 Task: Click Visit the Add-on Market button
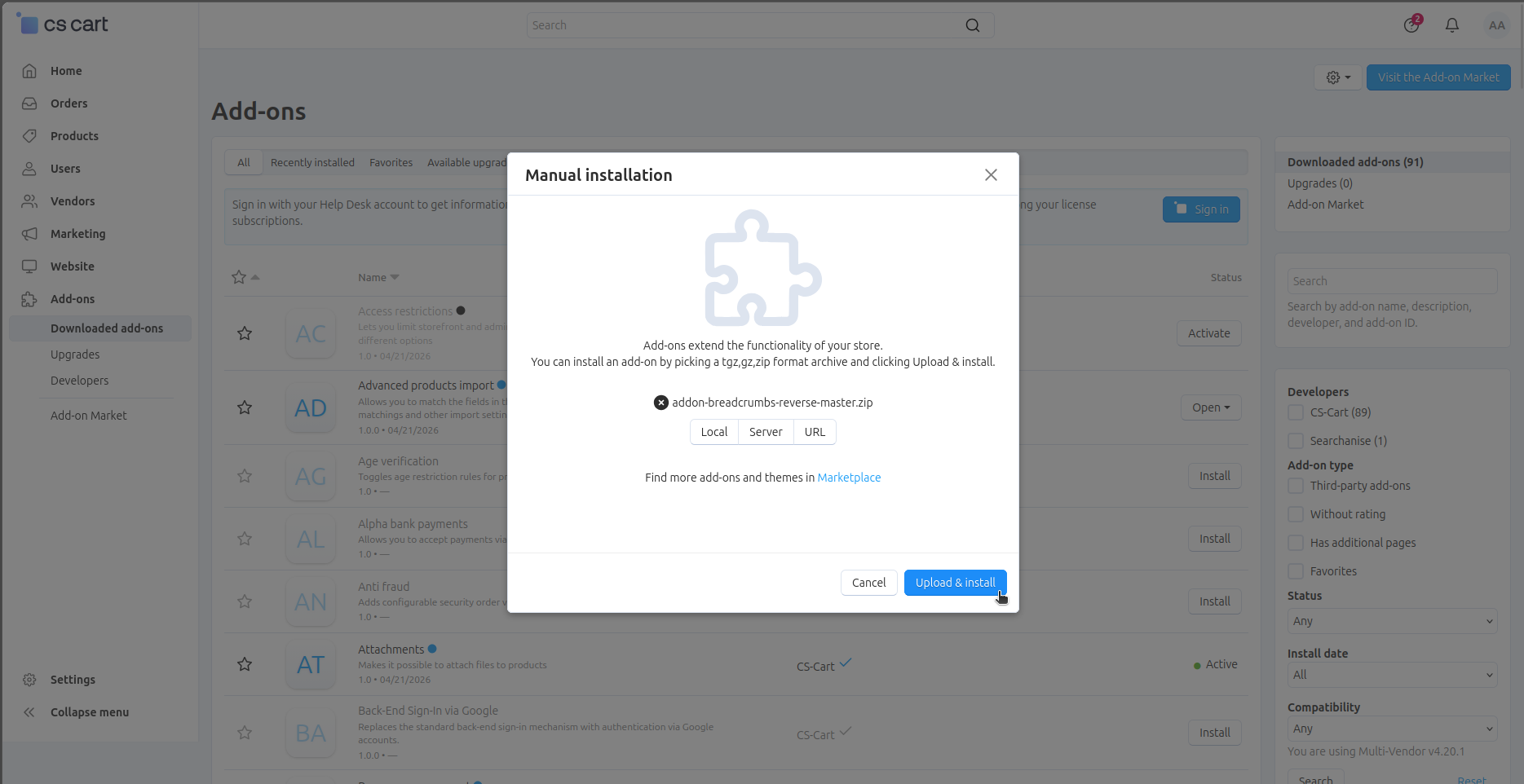1438,77
